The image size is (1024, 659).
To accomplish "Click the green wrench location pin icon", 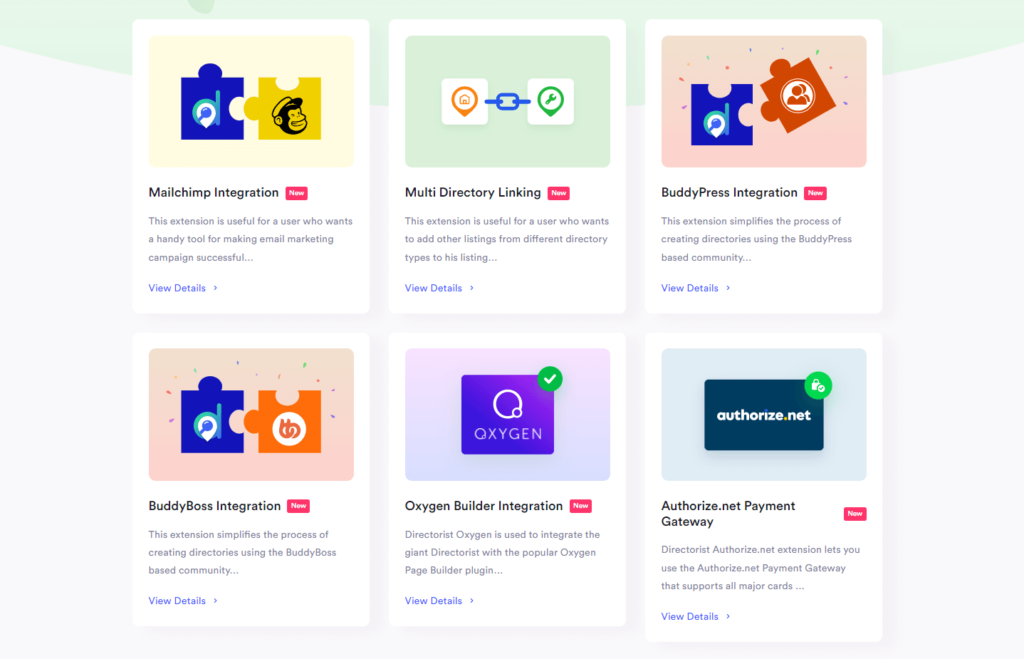I will (x=551, y=101).
